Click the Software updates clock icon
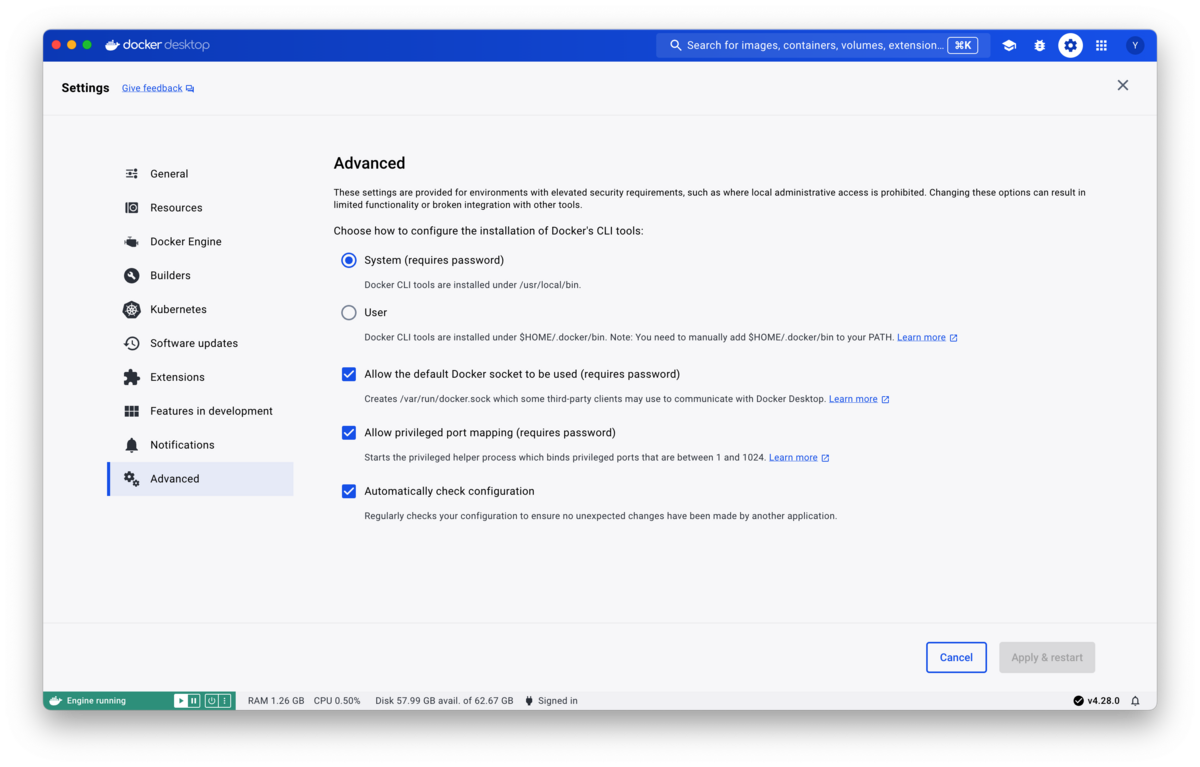Image resolution: width=1200 pixels, height=767 pixels. 131,343
